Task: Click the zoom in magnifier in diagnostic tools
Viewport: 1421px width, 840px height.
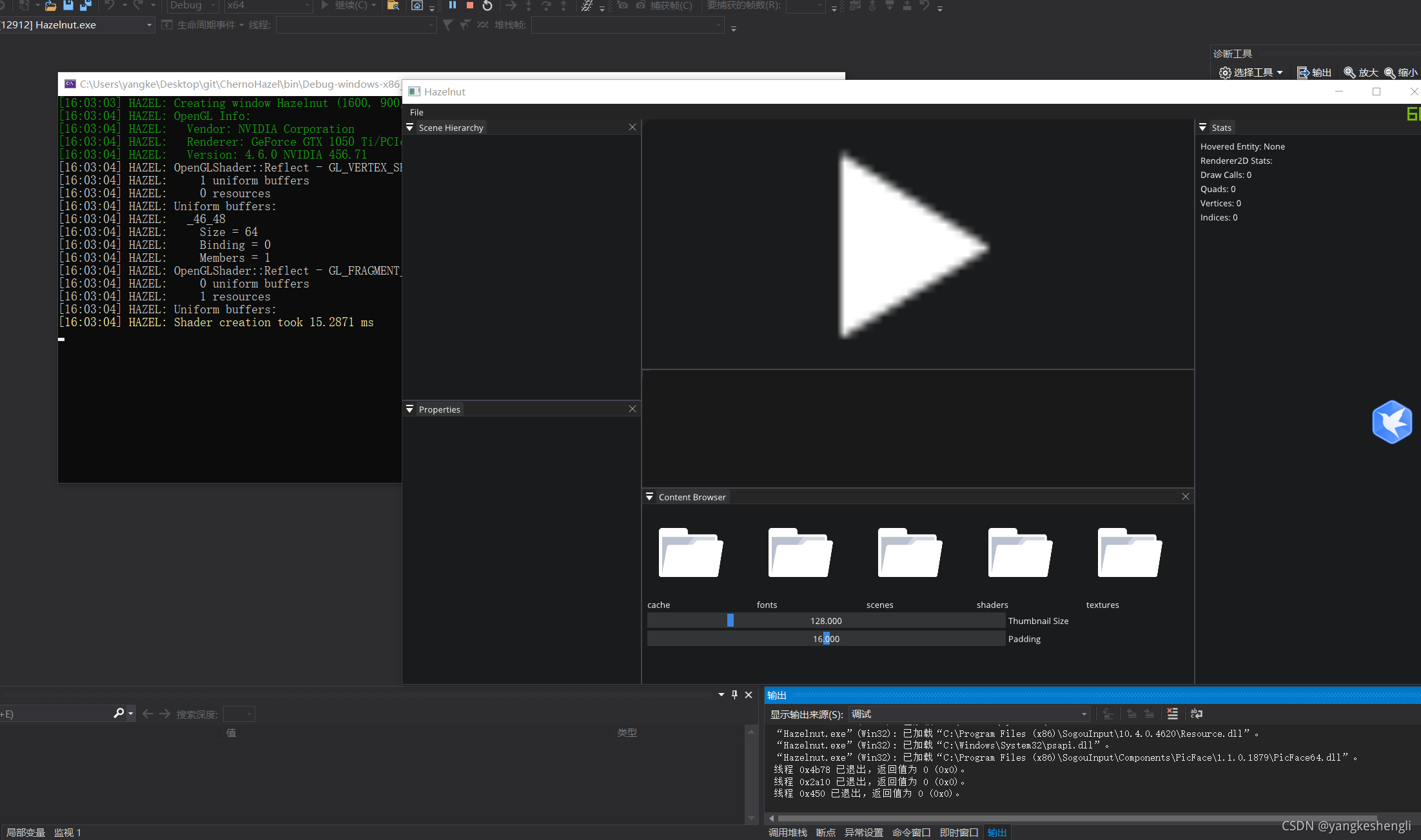Action: point(1349,72)
